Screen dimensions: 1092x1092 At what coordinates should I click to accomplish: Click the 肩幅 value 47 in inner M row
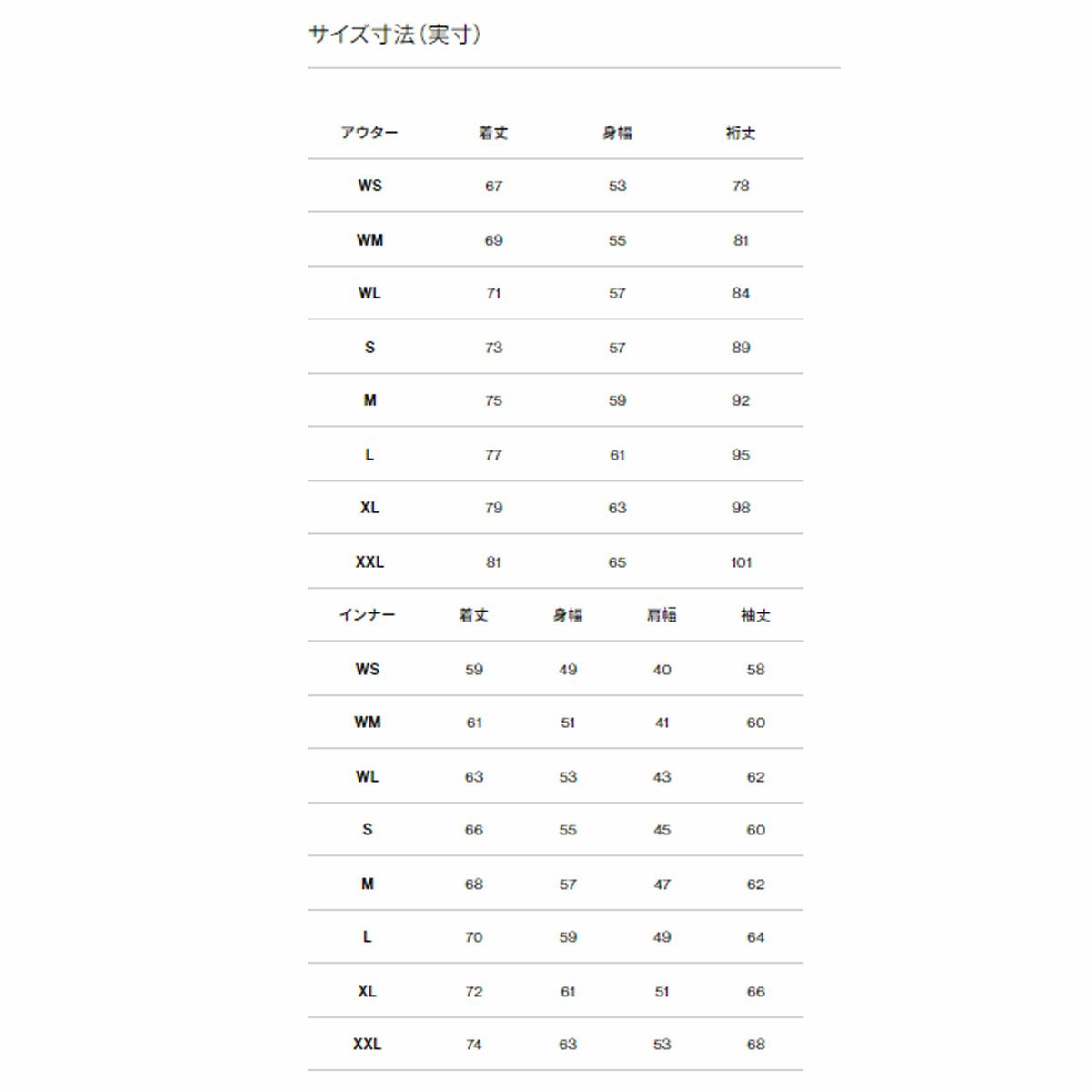662,885
